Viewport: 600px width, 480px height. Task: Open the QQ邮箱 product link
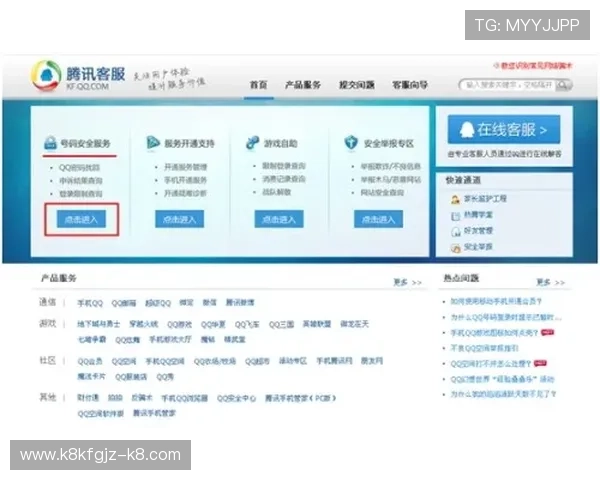click(x=124, y=303)
